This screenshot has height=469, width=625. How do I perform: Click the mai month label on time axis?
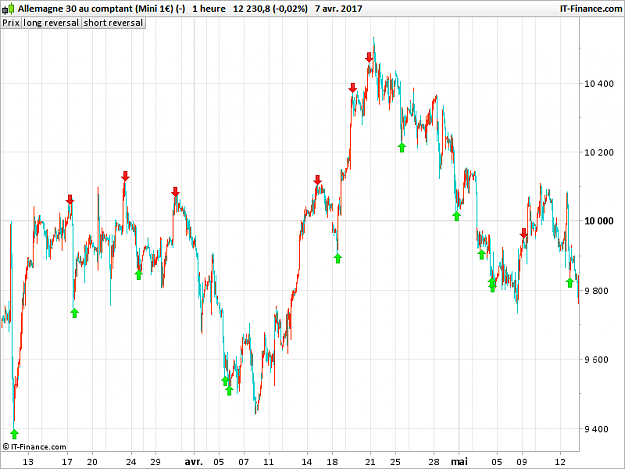coord(459,462)
